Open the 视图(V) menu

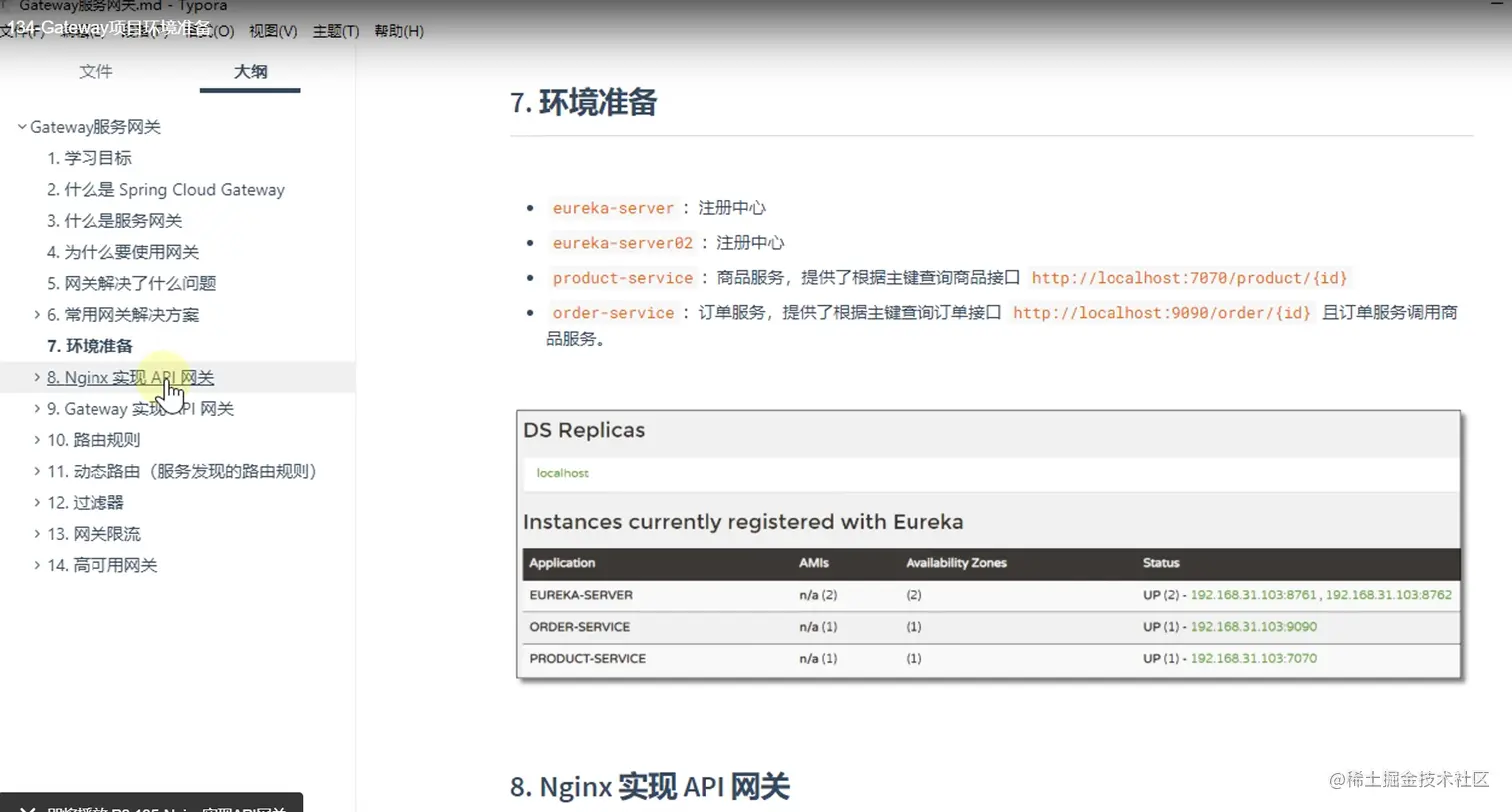click(273, 31)
